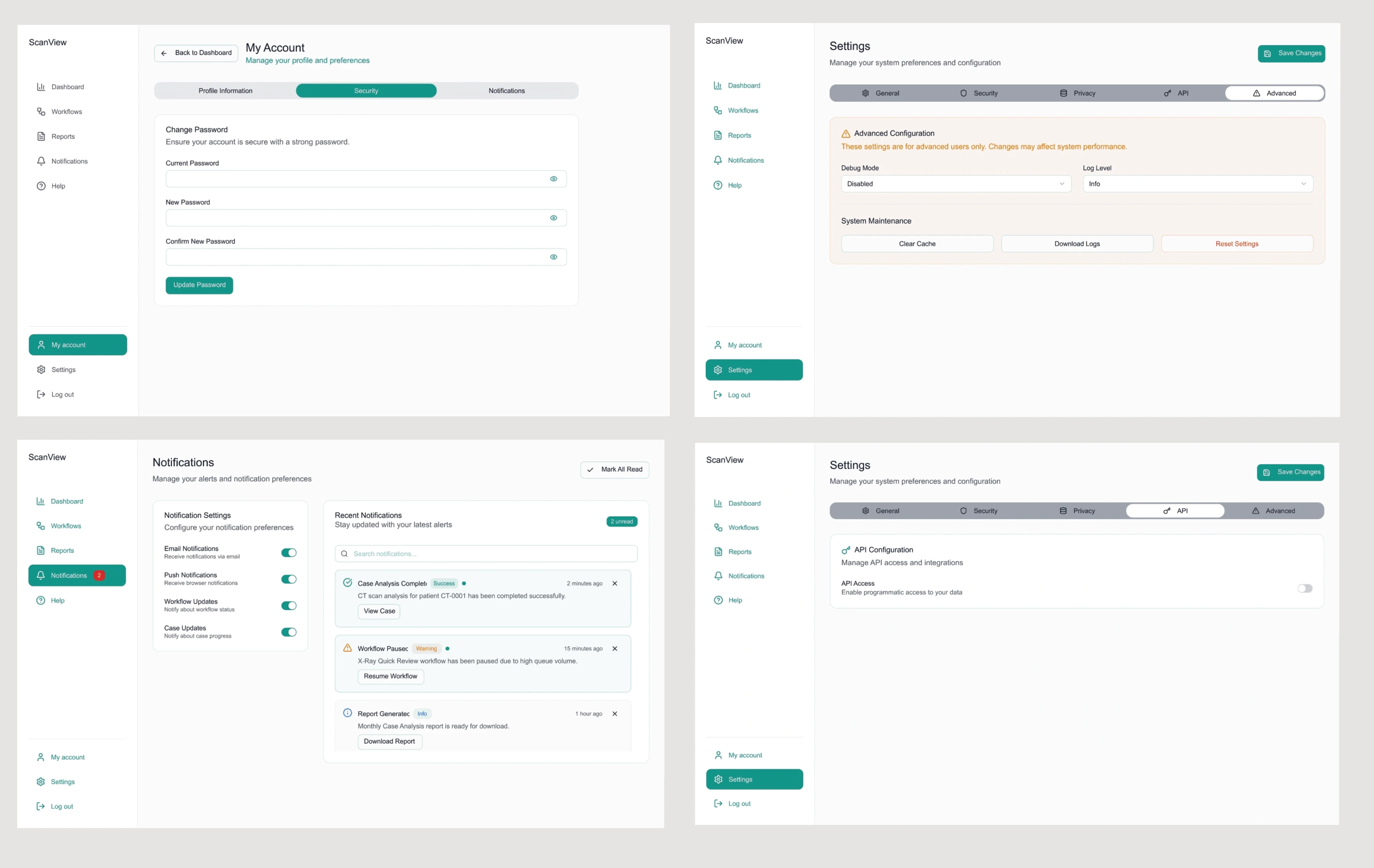Turn off Email Notifications switch
The width and height of the screenshot is (1374, 868).
(x=289, y=552)
